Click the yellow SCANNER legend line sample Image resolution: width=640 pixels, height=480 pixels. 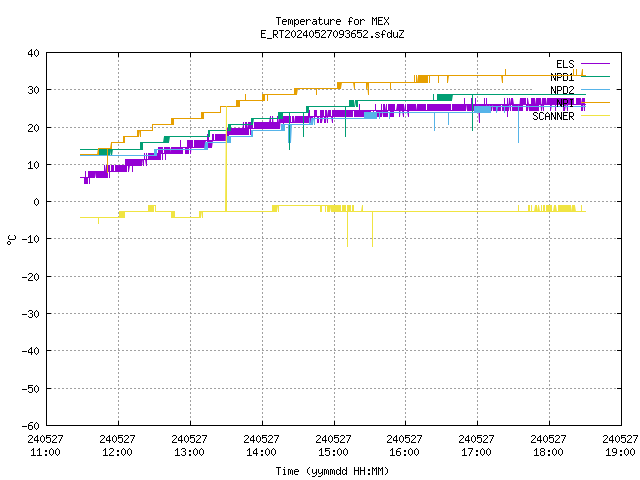point(595,116)
